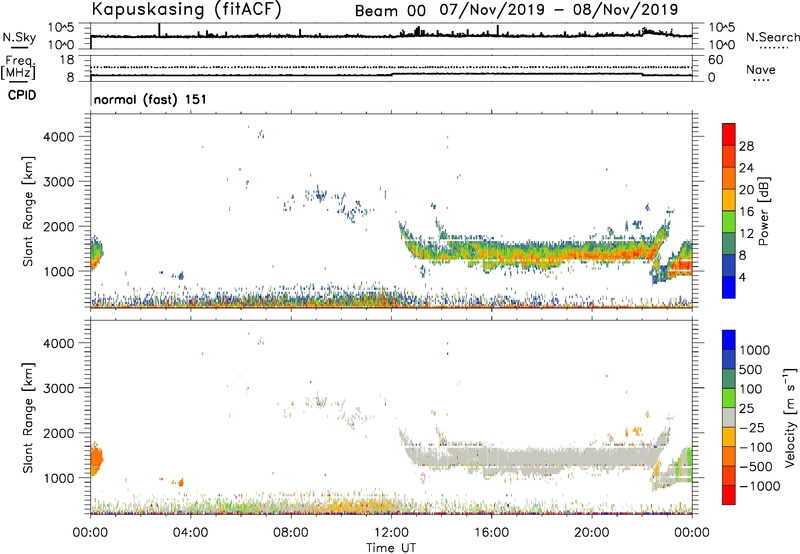This screenshot has width=800, height=554.
Task: Click the "N.Sky" legend label
Action: pyautogui.click(x=19, y=37)
